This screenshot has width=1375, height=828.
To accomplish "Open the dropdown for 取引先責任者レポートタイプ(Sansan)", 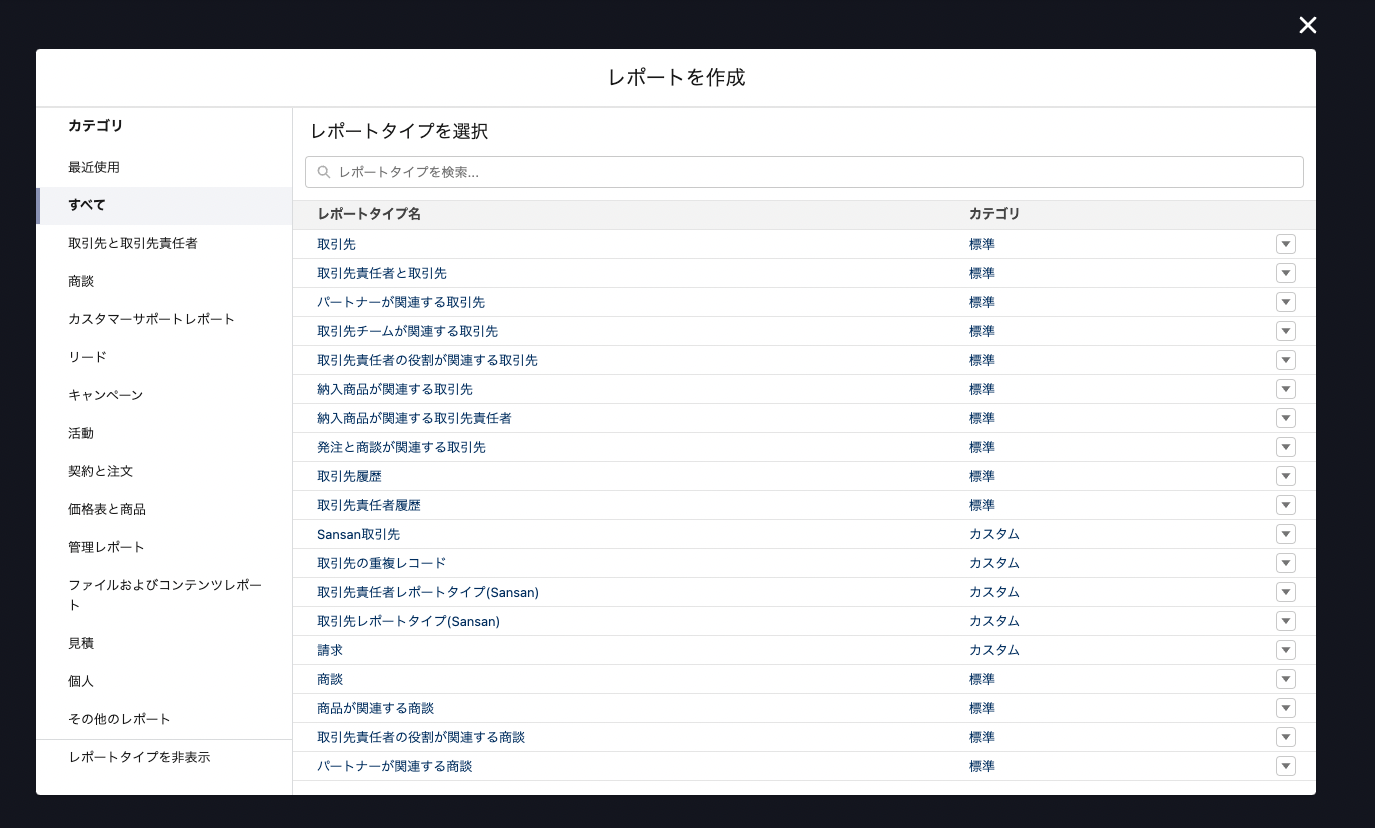I will pyautogui.click(x=1286, y=592).
